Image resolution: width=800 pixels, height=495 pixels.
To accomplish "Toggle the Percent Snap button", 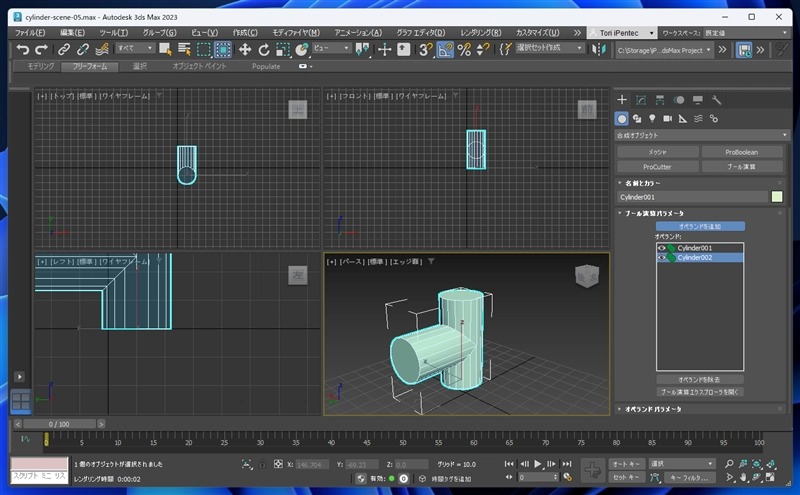I will click(x=464, y=50).
